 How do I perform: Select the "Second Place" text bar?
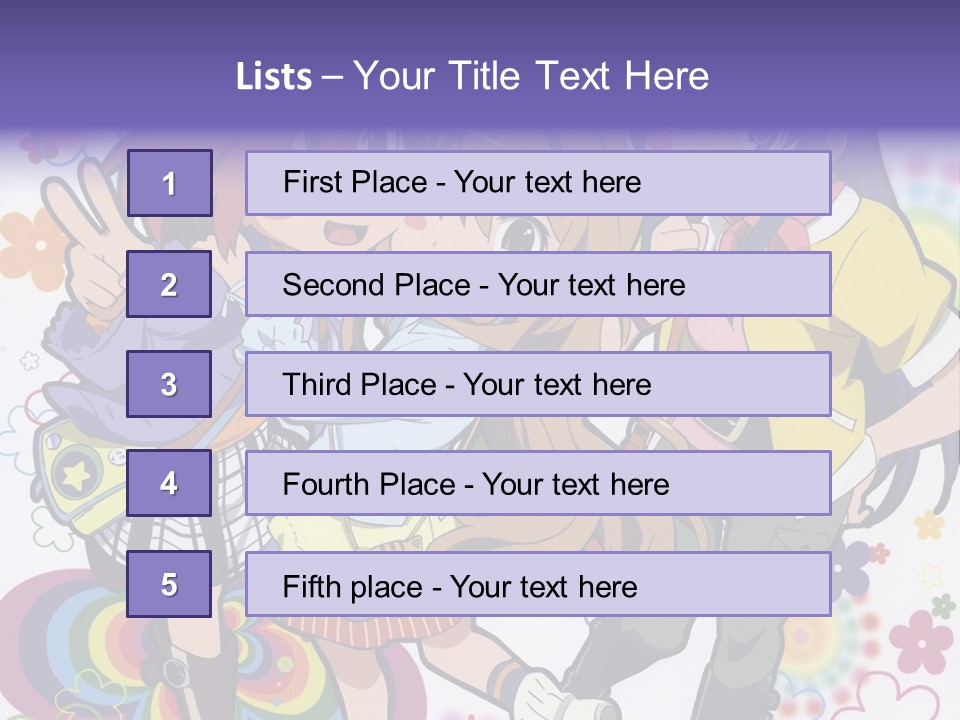(538, 284)
